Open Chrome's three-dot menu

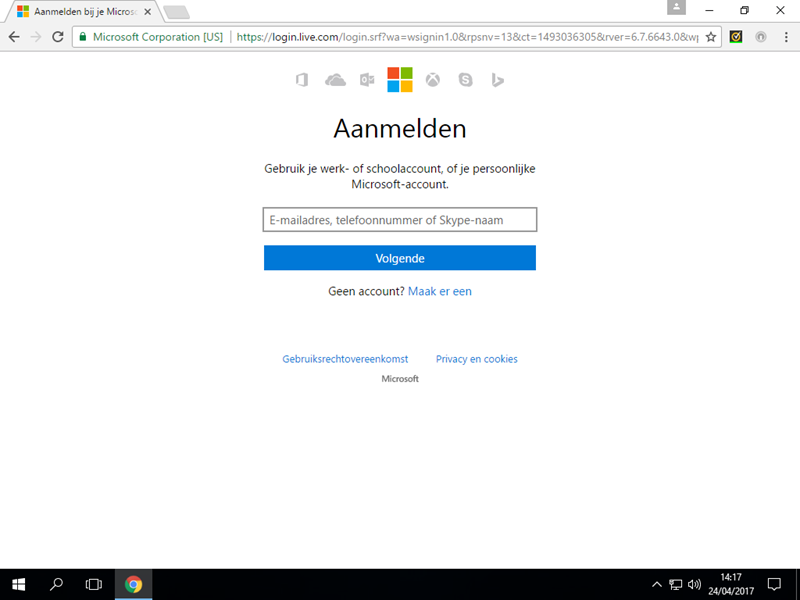click(786, 37)
